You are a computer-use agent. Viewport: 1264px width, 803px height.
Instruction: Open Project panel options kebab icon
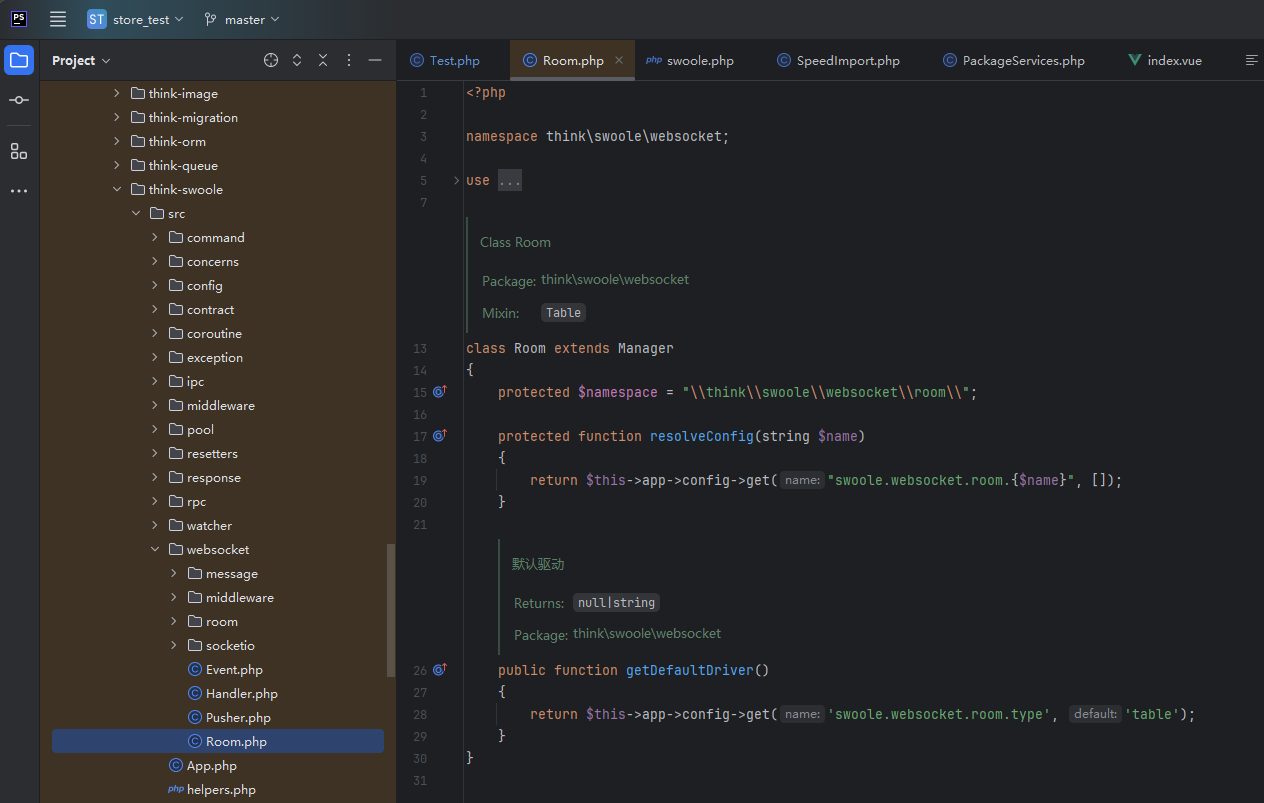coord(349,60)
